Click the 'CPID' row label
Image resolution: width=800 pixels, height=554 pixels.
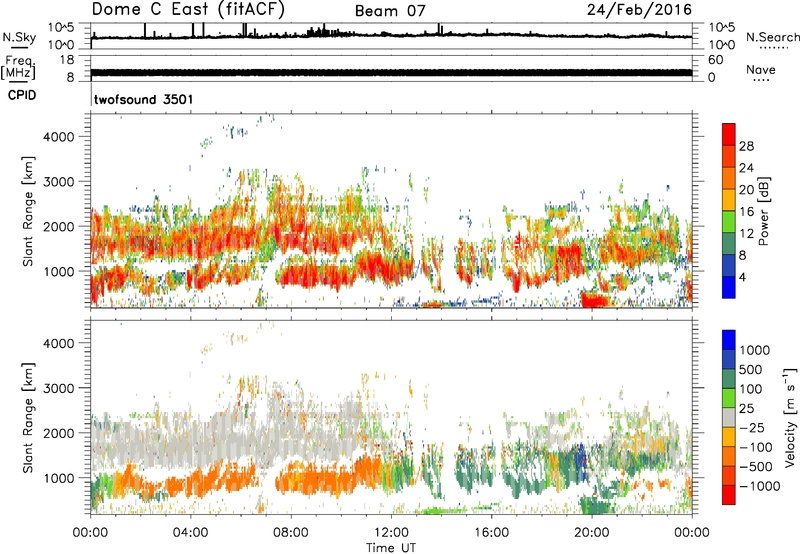click(x=22, y=95)
